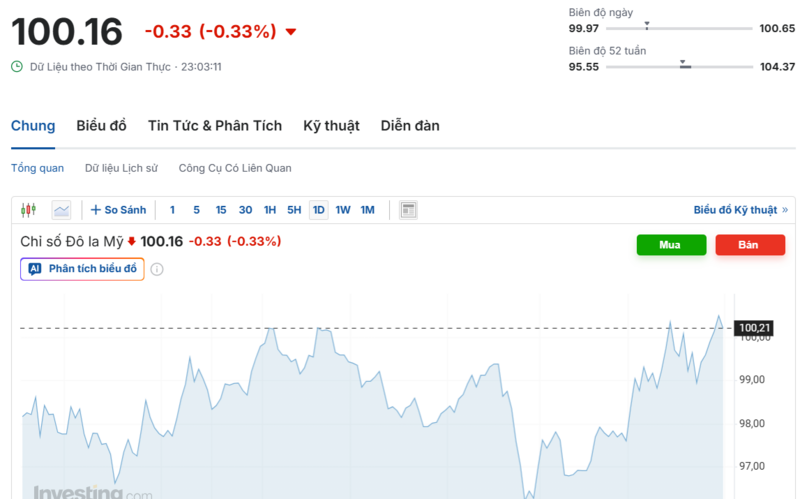Image resolution: width=800 pixels, height=499 pixels.
Task: Click the info icon beside Phân tích biểu đồ
Action: coord(157,269)
